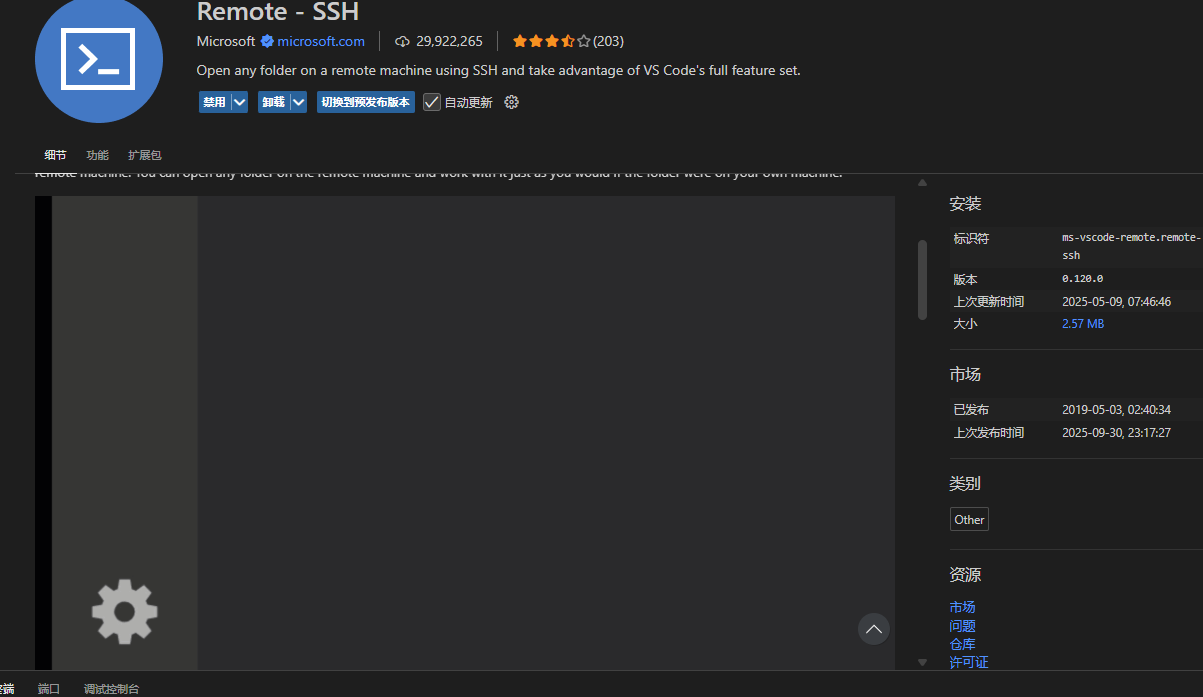Click the 切换到预发布版本 button
This screenshot has width=1203, height=697.
click(366, 102)
